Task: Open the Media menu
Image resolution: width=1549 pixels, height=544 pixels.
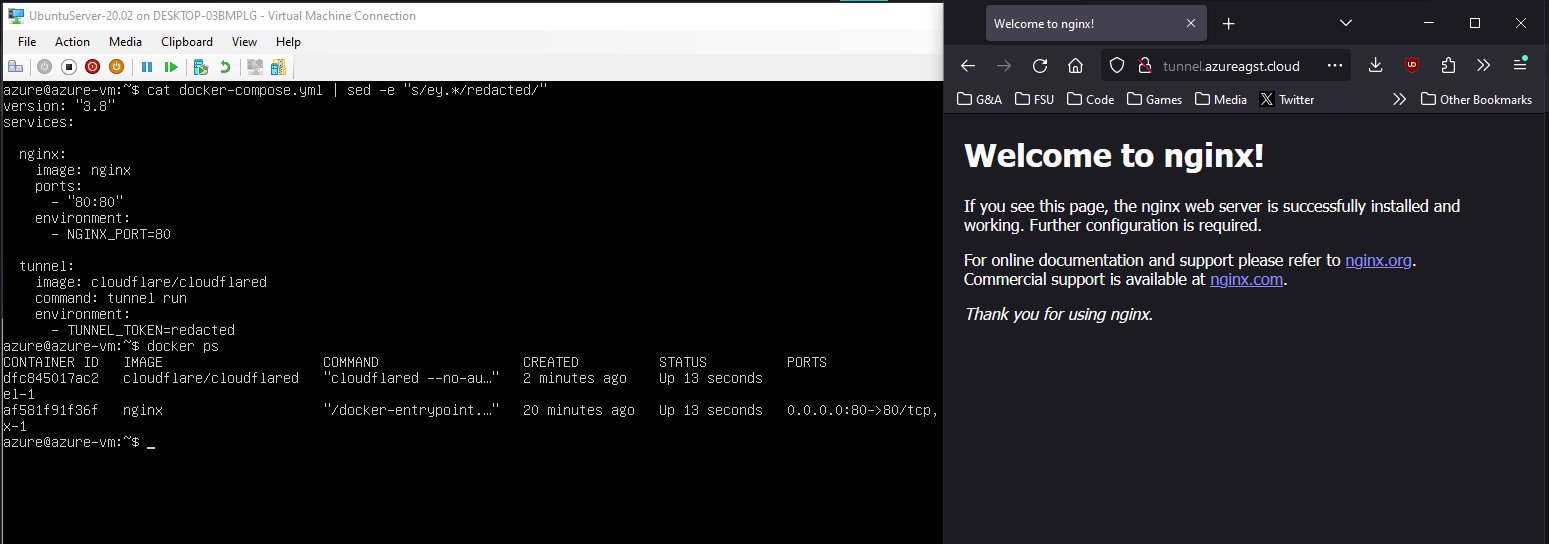Action: tap(125, 42)
